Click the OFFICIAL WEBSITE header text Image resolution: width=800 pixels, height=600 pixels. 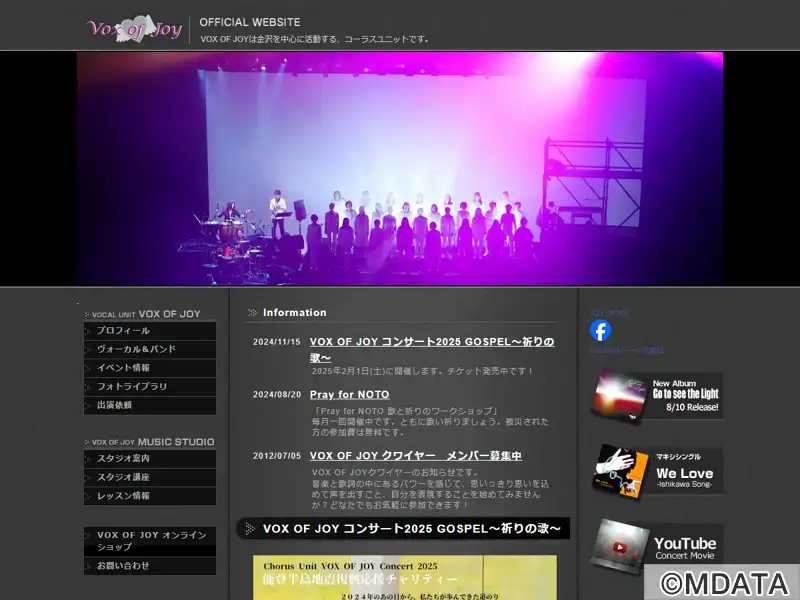pos(250,22)
